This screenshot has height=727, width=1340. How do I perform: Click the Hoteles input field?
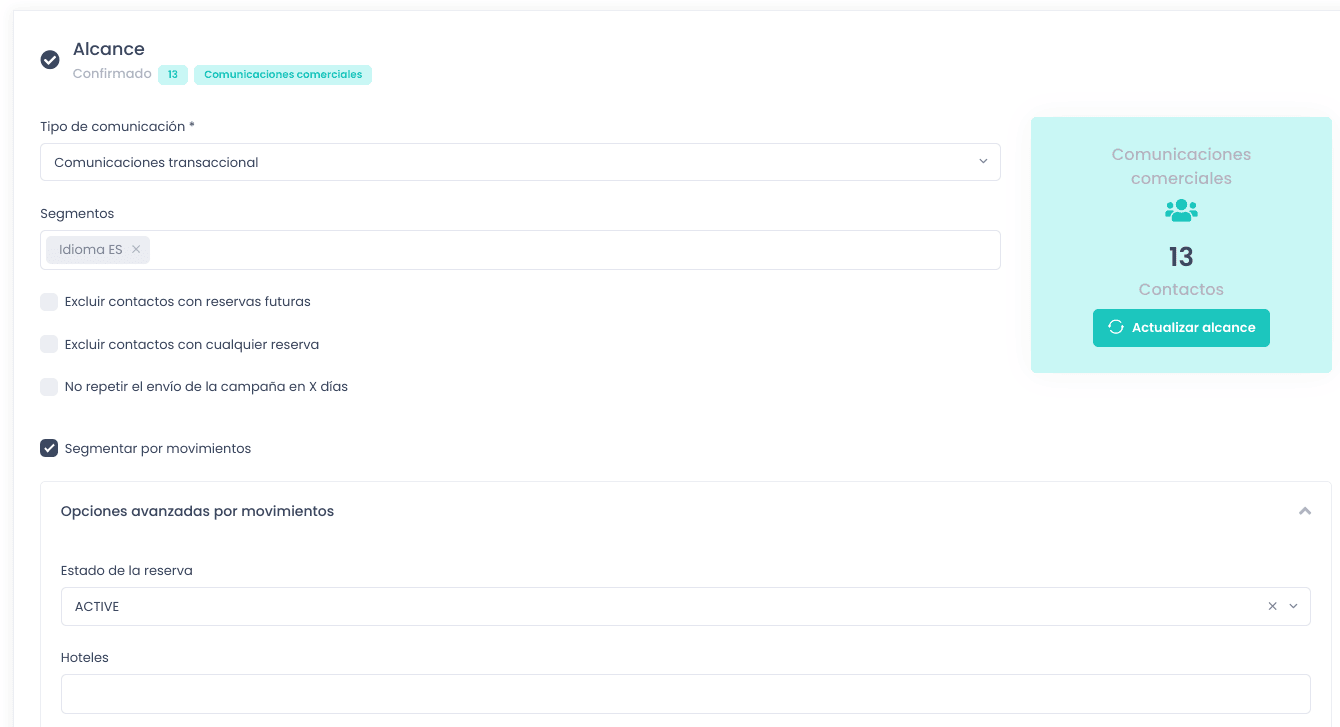pos(686,694)
